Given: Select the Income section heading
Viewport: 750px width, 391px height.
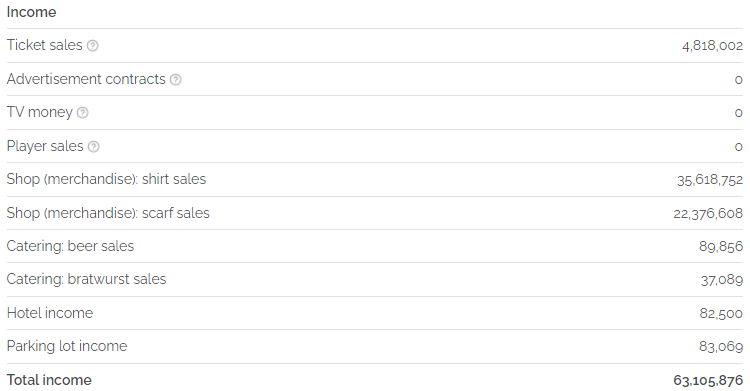Looking at the screenshot, I should point(32,12).
